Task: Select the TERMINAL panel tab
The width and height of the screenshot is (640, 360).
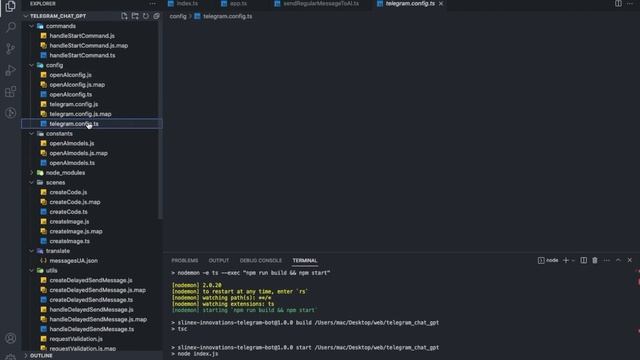Action: coord(304,260)
